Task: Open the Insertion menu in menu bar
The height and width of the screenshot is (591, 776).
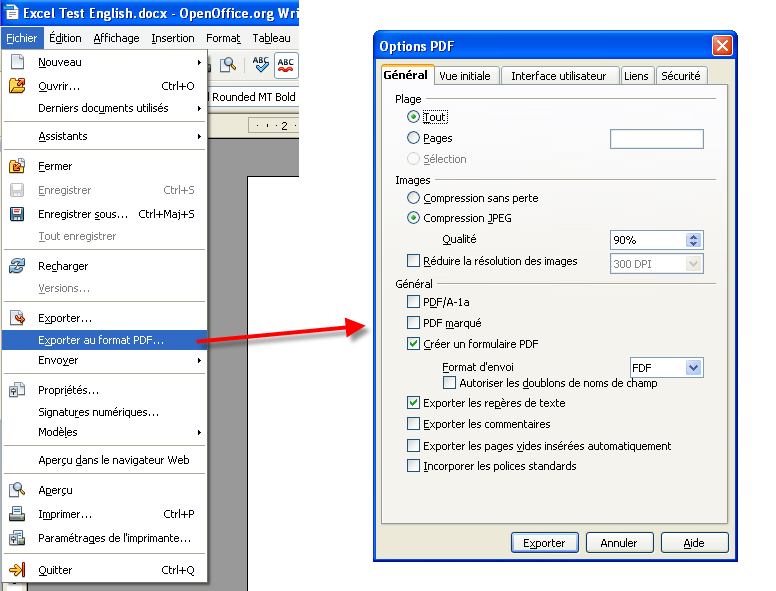Action: (x=173, y=38)
